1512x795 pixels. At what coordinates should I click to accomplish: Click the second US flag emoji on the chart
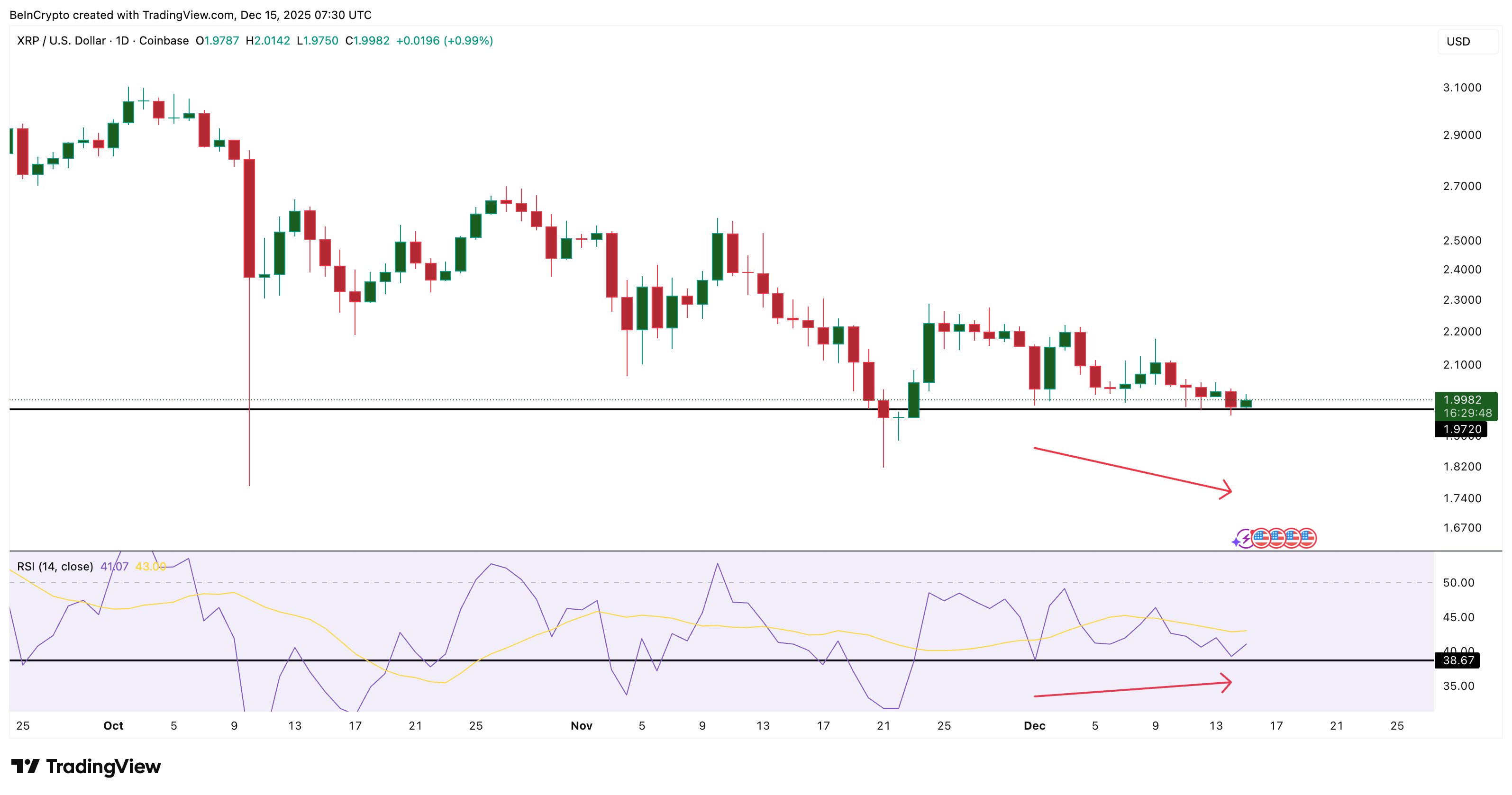point(1277,538)
